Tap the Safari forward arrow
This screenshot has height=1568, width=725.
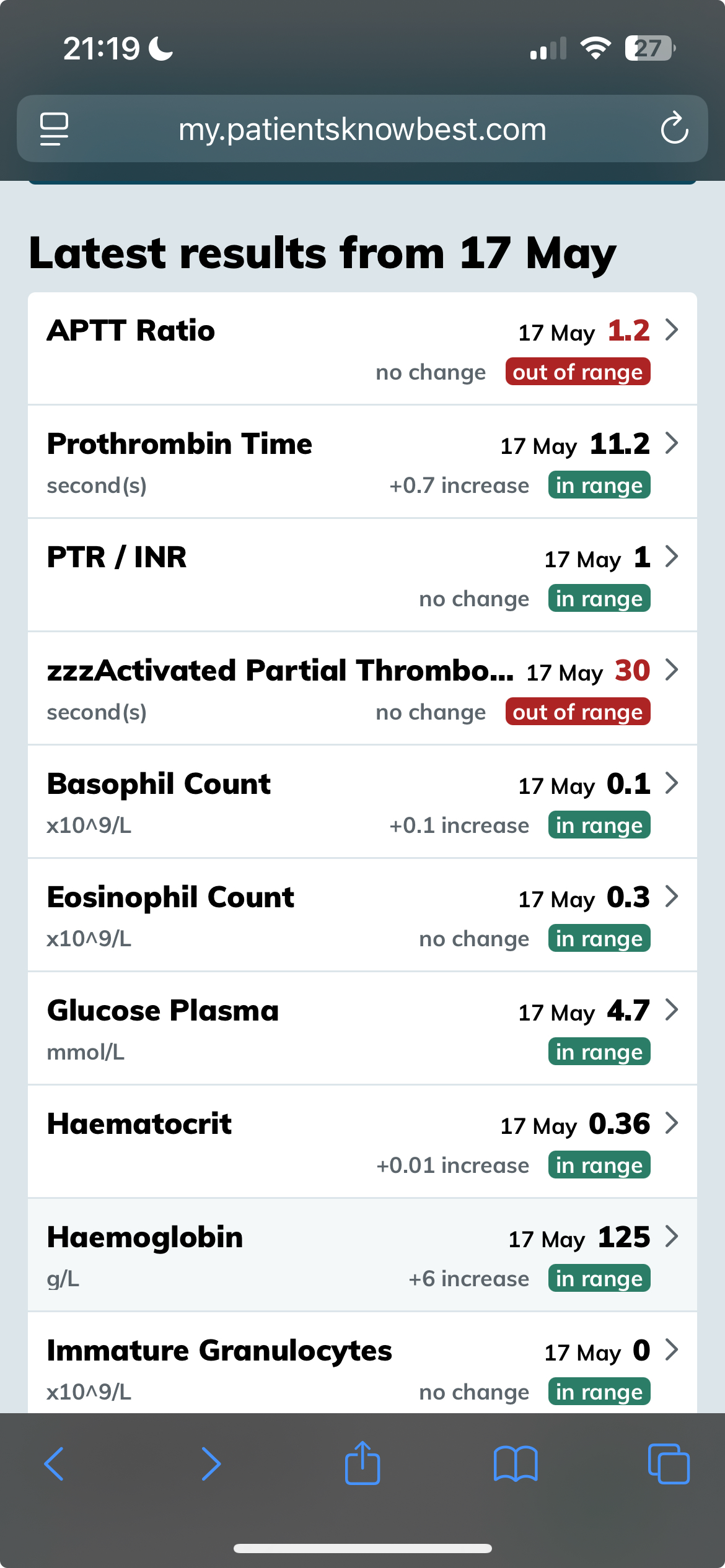click(211, 1464)
